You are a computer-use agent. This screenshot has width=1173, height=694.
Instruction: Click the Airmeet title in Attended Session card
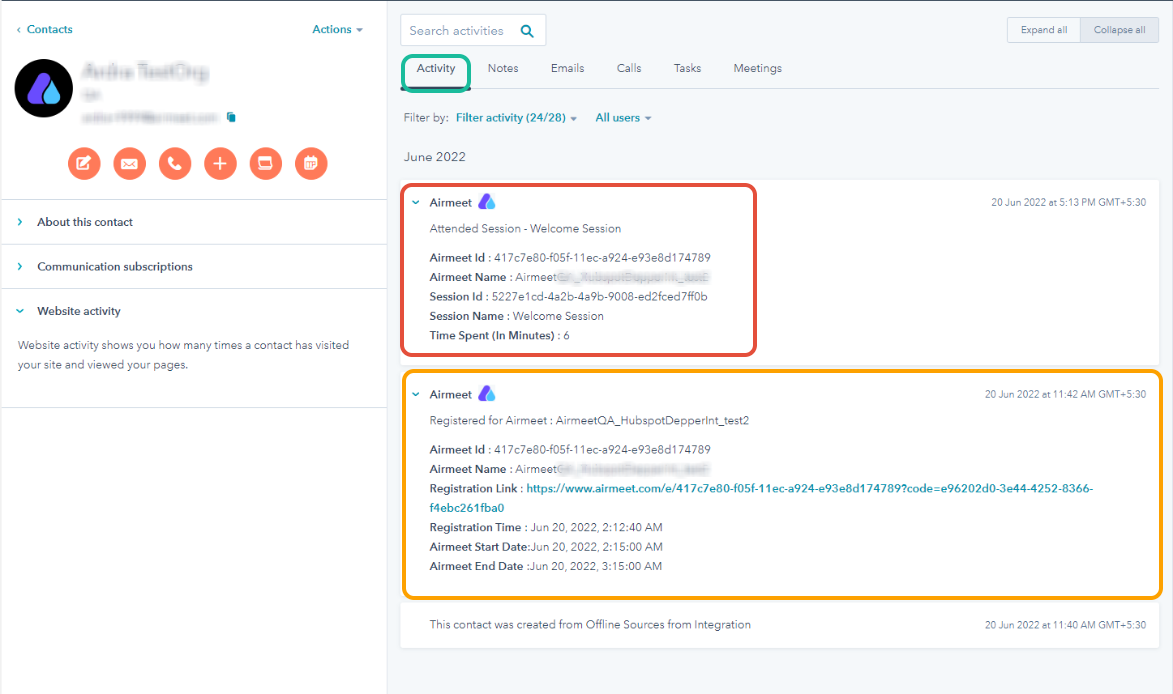click(x=450, y=203)
